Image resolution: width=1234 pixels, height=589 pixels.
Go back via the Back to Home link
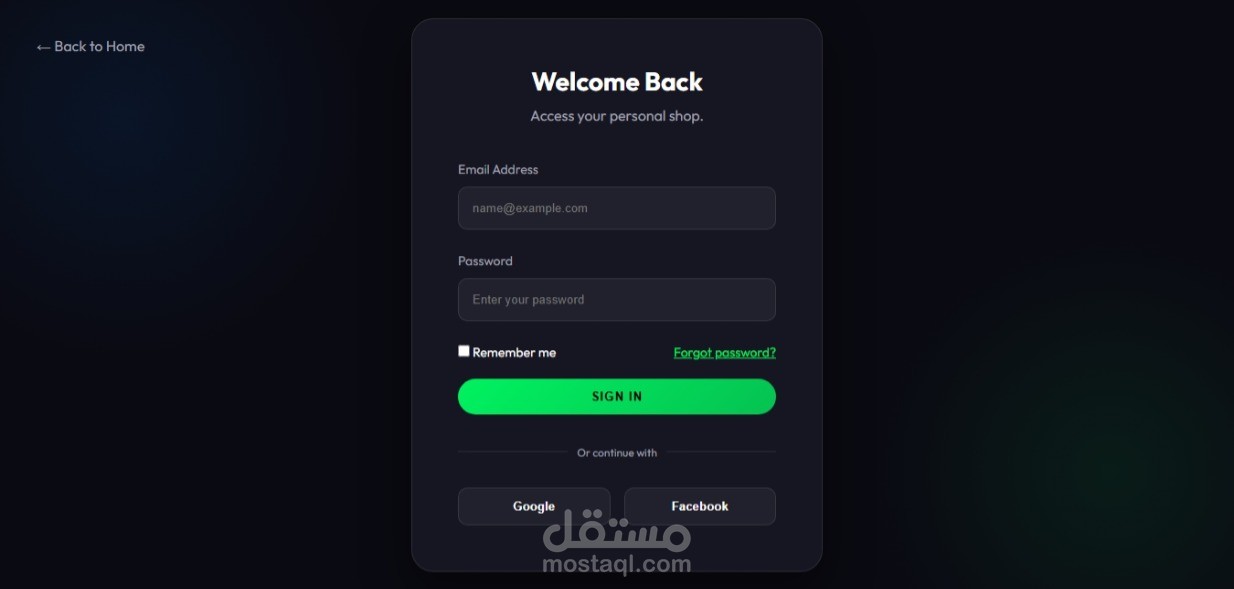pos(91,47)
